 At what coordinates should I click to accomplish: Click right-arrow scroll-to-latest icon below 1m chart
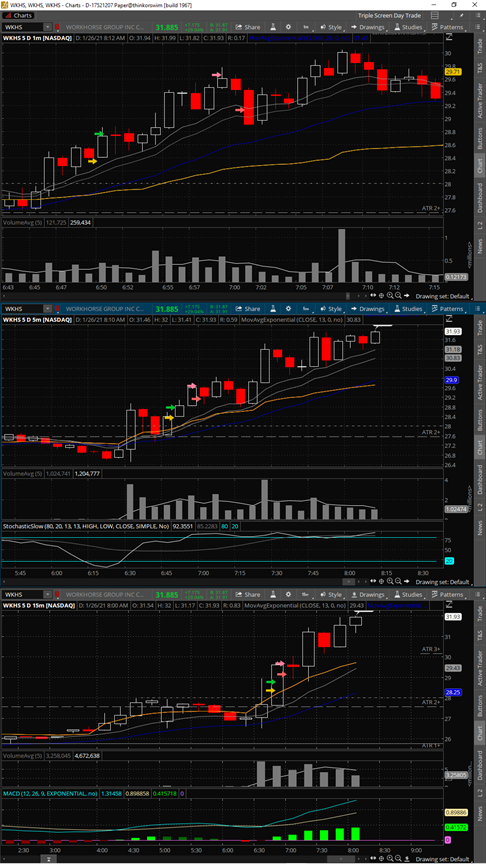click(x=407, y=296)
